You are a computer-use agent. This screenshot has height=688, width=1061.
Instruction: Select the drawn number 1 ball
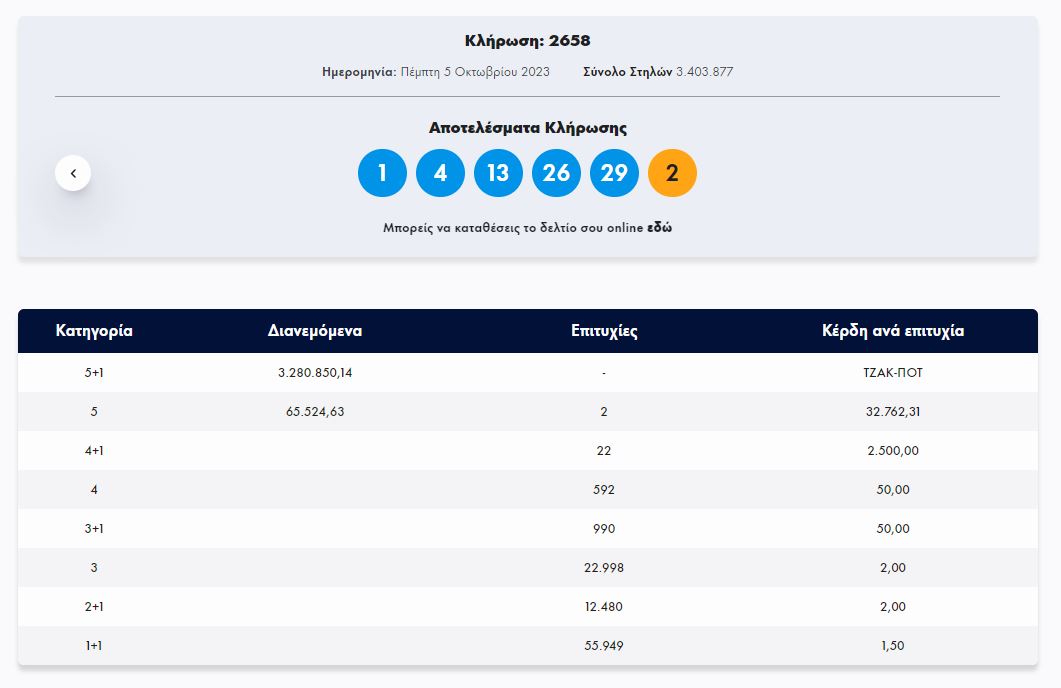coord(381,172)
